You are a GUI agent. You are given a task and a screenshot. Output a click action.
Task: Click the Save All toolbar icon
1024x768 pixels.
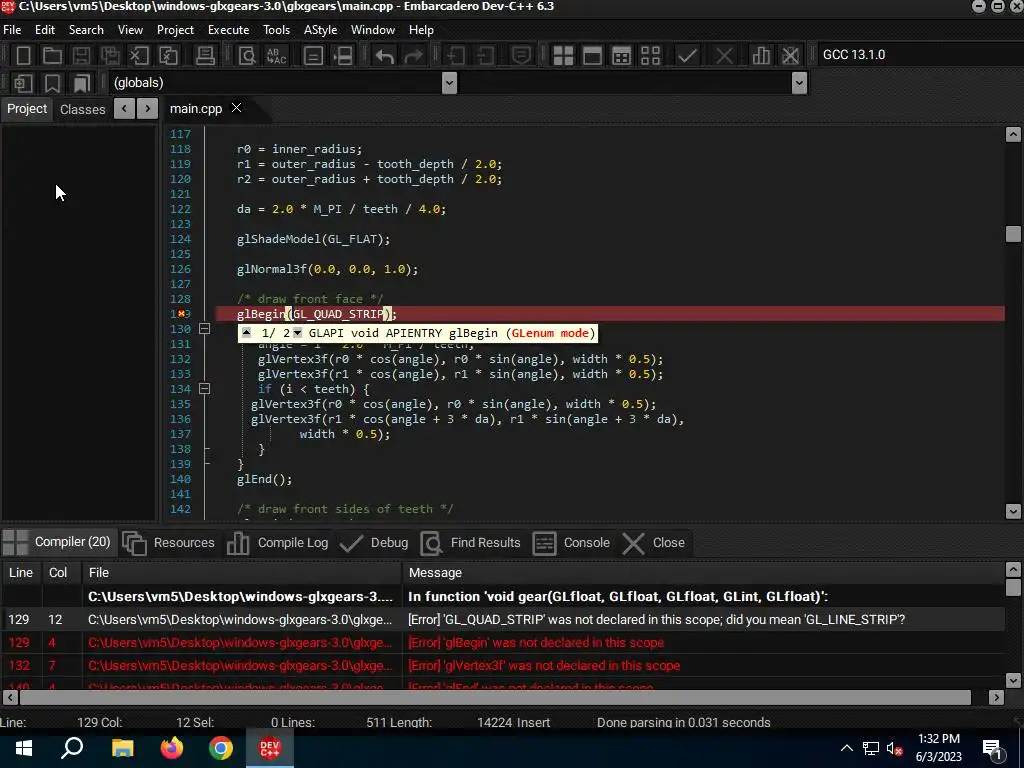(110, 56)
